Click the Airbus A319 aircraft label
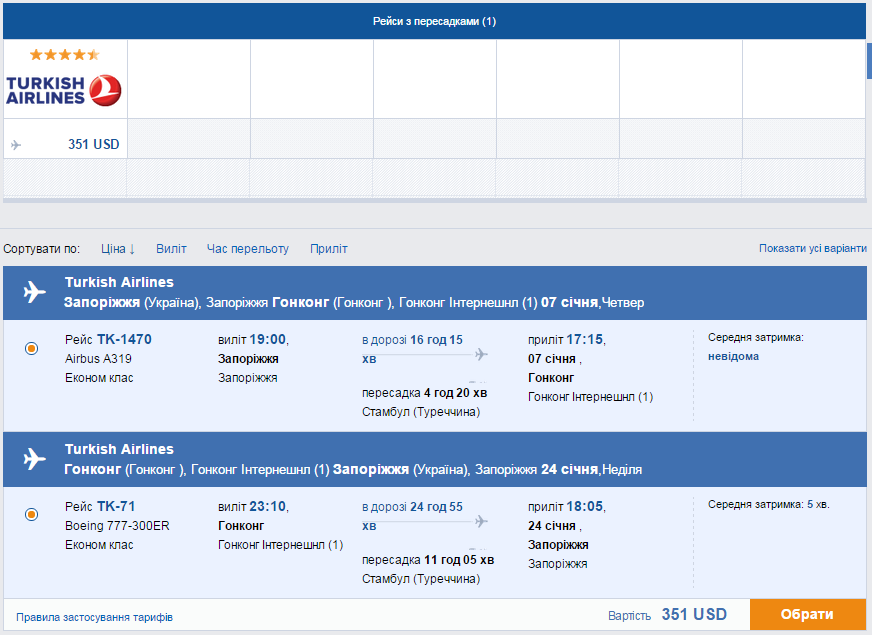The width and height of the screenshot is (872, 635). point(98,359)
